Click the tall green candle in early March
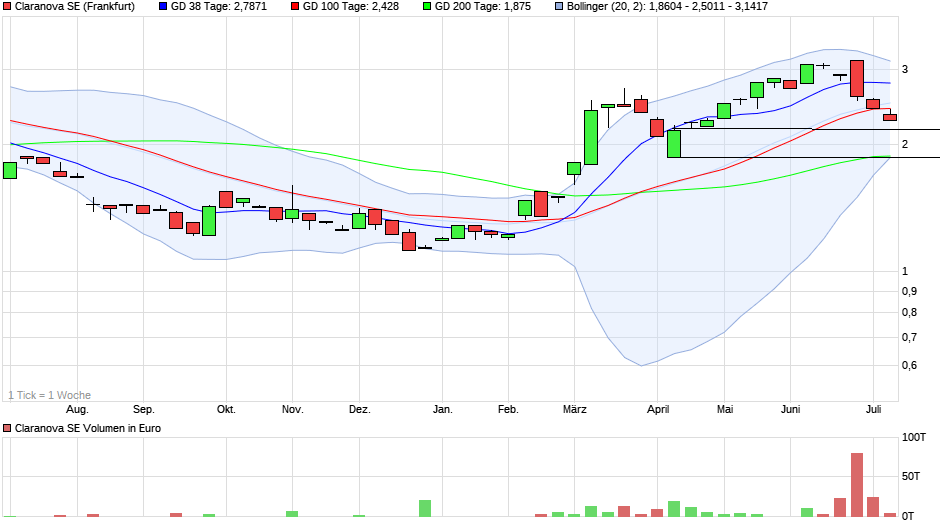Image resolution: width=940 pixels, height=526 pixels. (x=591, y=137)
